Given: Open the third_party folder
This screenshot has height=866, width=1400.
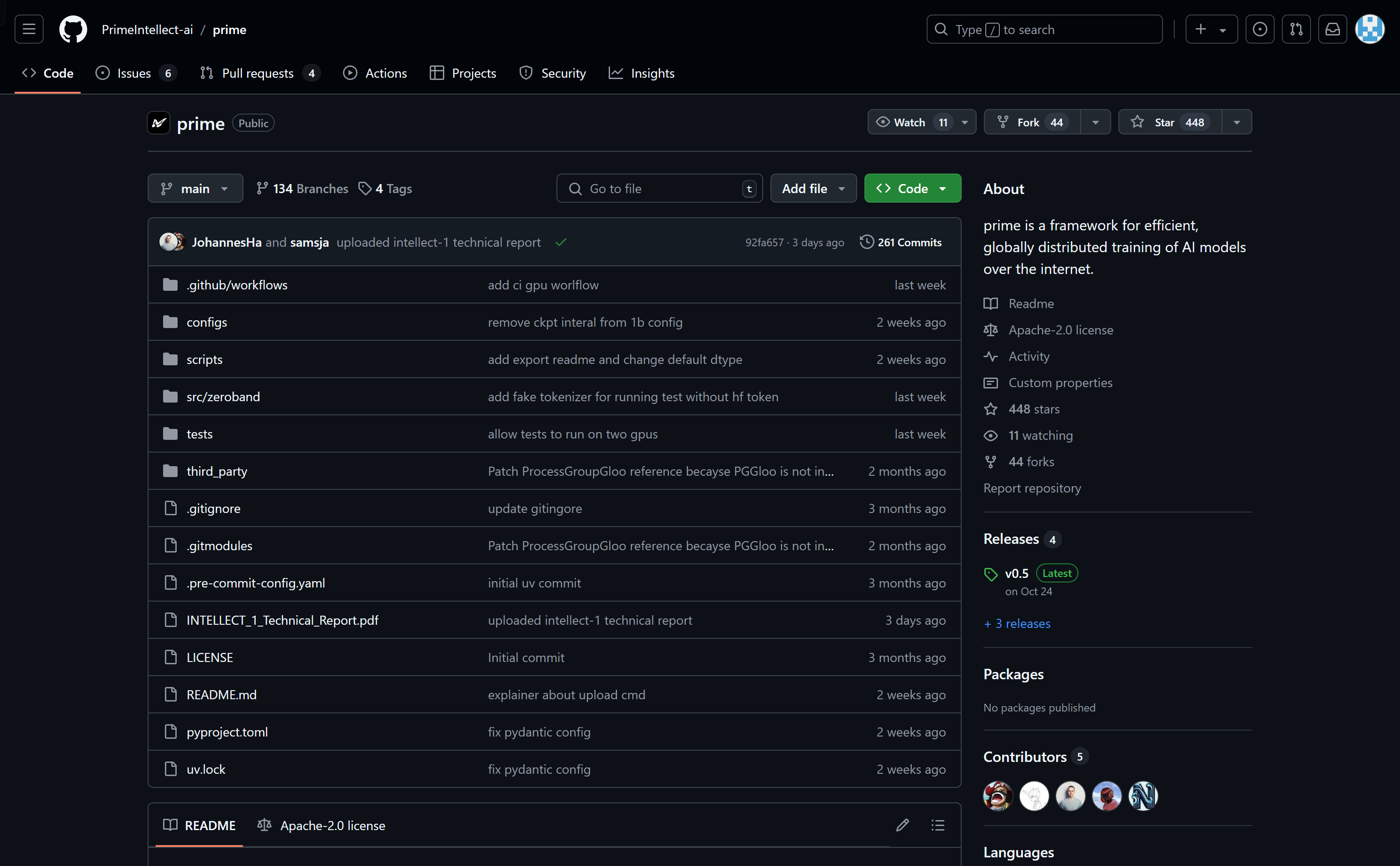Looking at the screenshot, I should click(217, 471).
